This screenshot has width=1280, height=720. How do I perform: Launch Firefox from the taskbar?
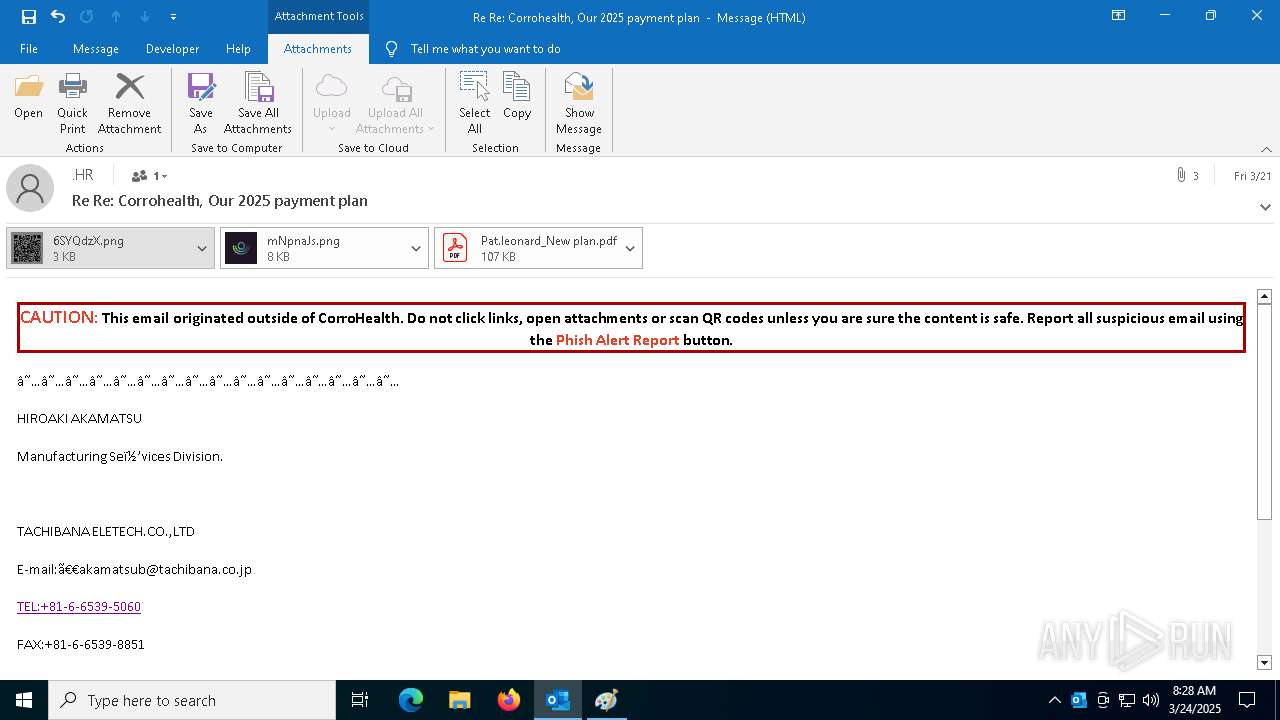[x=508, y=700]
